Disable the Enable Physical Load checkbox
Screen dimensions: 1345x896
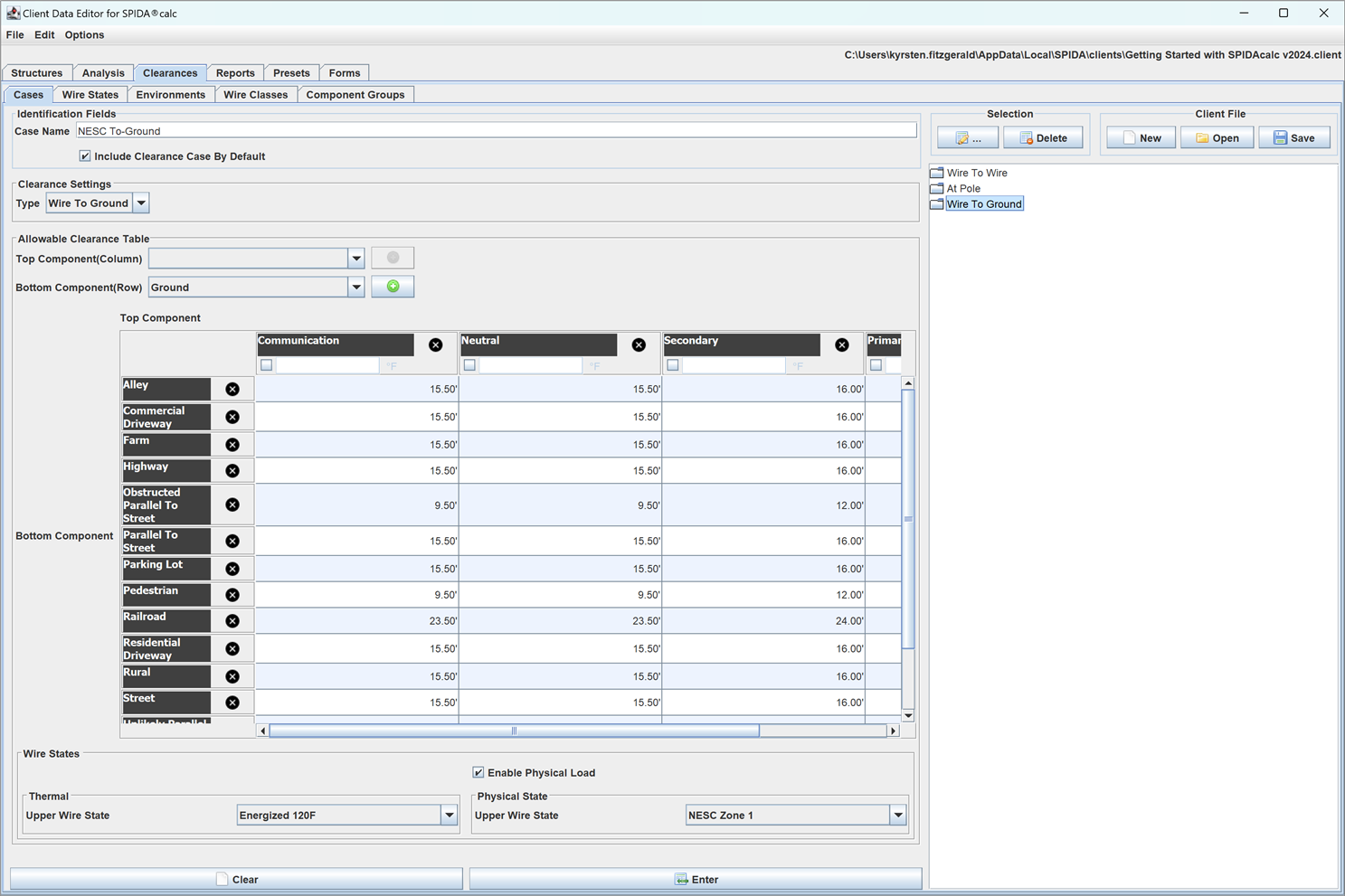pyautogui.click(x=478, y=772)
